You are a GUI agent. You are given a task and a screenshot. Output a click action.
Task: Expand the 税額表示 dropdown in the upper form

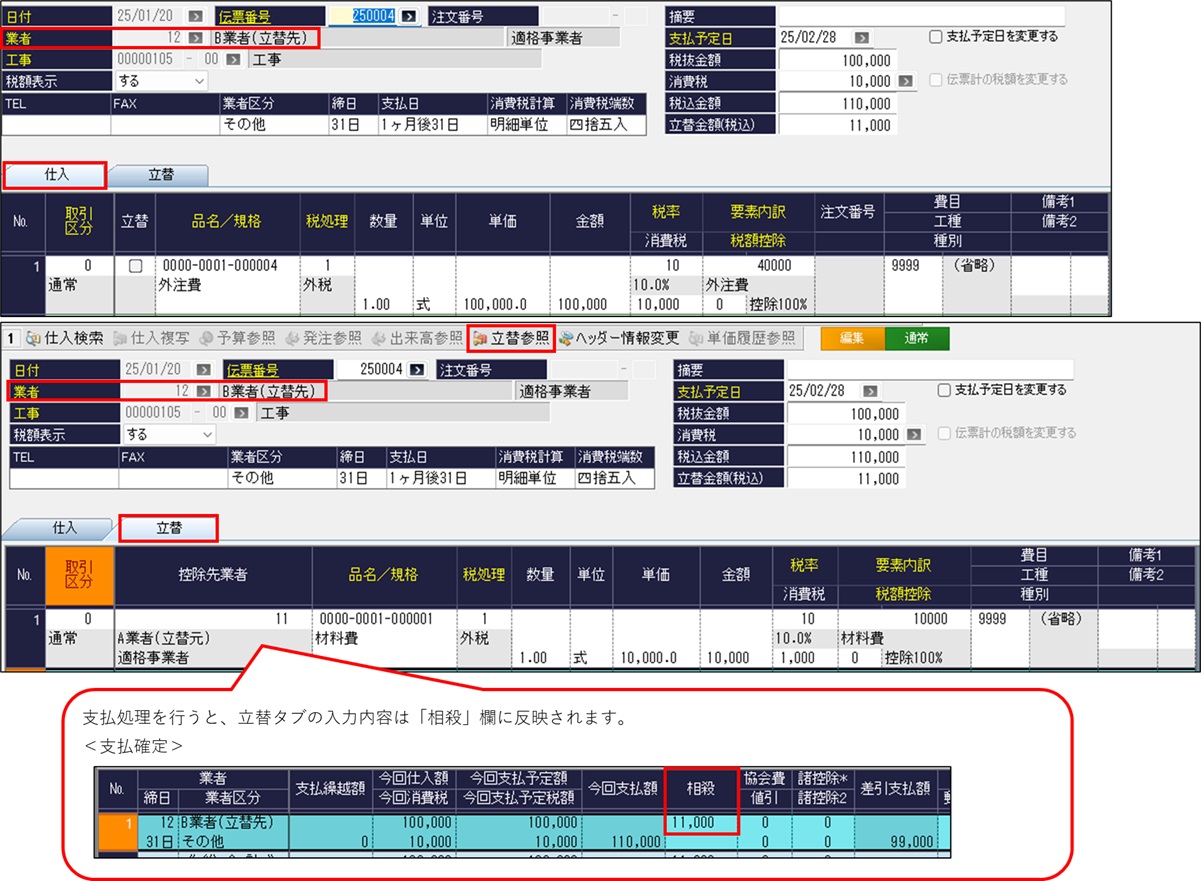point(198,81)
